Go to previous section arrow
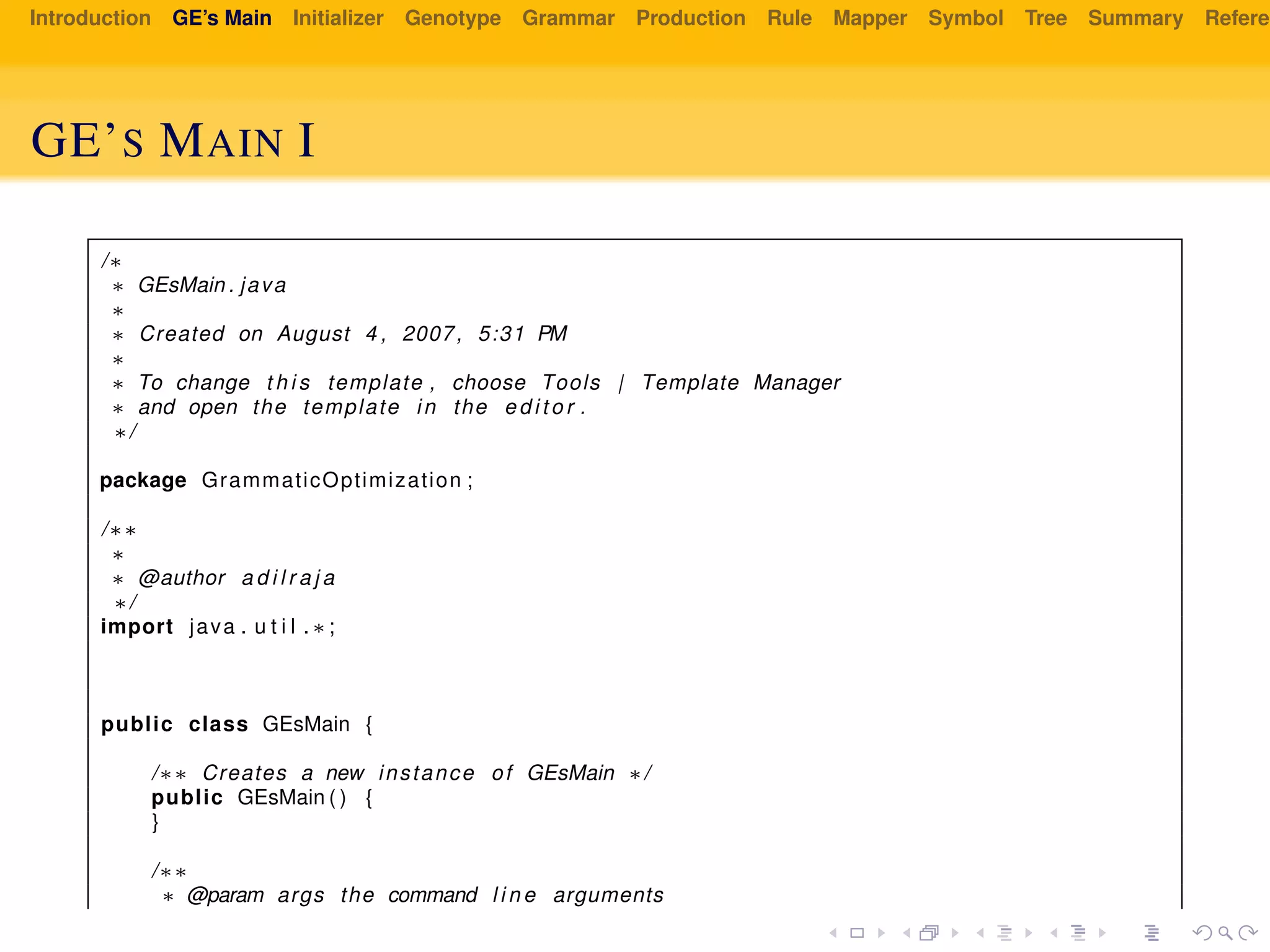 pyautogui.click(x=1054, y=933)
